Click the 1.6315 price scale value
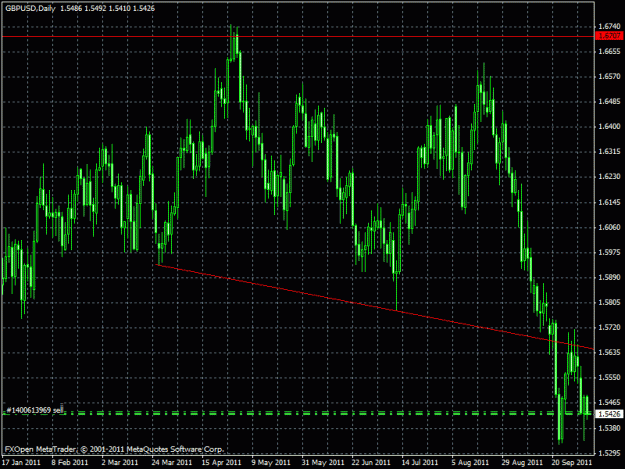 [609, 151]
